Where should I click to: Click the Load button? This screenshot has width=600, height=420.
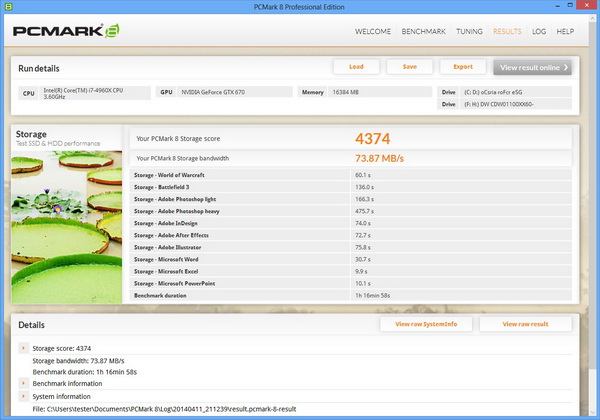click(x=356, y=67)
